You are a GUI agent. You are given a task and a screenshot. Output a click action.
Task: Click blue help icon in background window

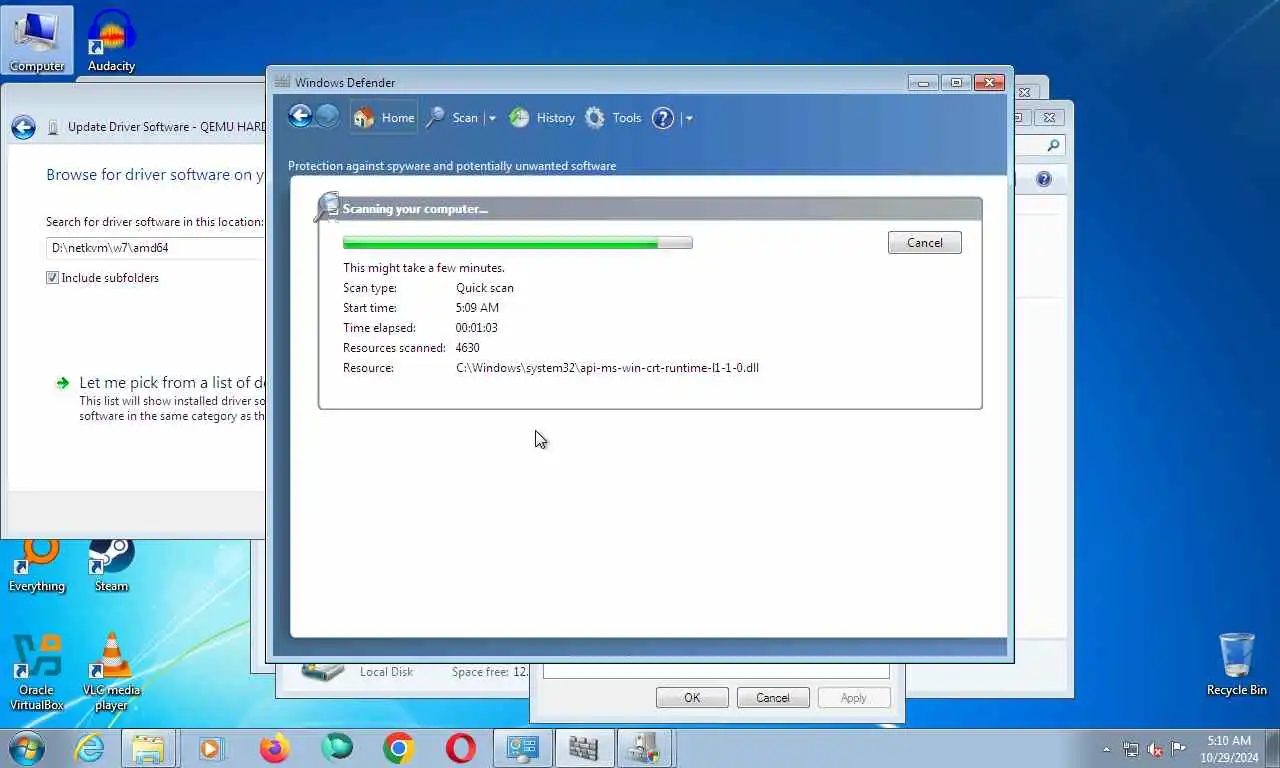pos(1044,179)
